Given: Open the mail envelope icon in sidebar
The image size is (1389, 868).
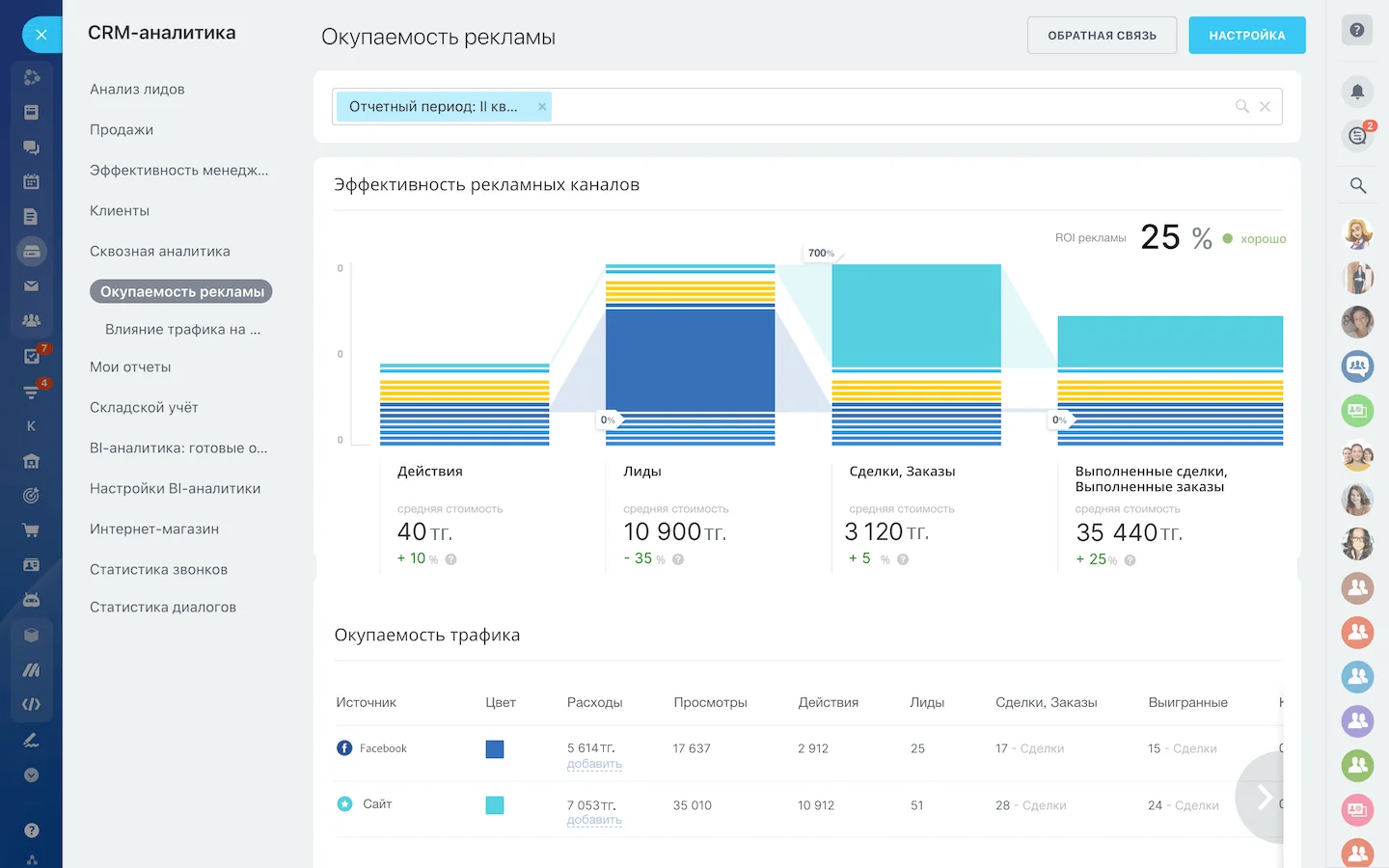Looking at the screenshot, I should point(32,285).
